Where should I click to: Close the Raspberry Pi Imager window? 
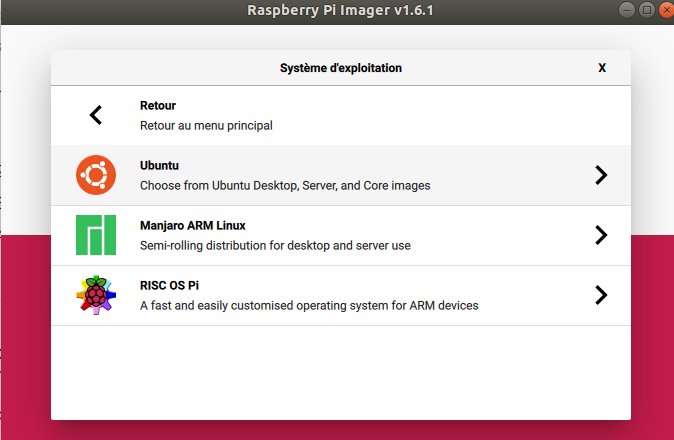pos(666,10)
